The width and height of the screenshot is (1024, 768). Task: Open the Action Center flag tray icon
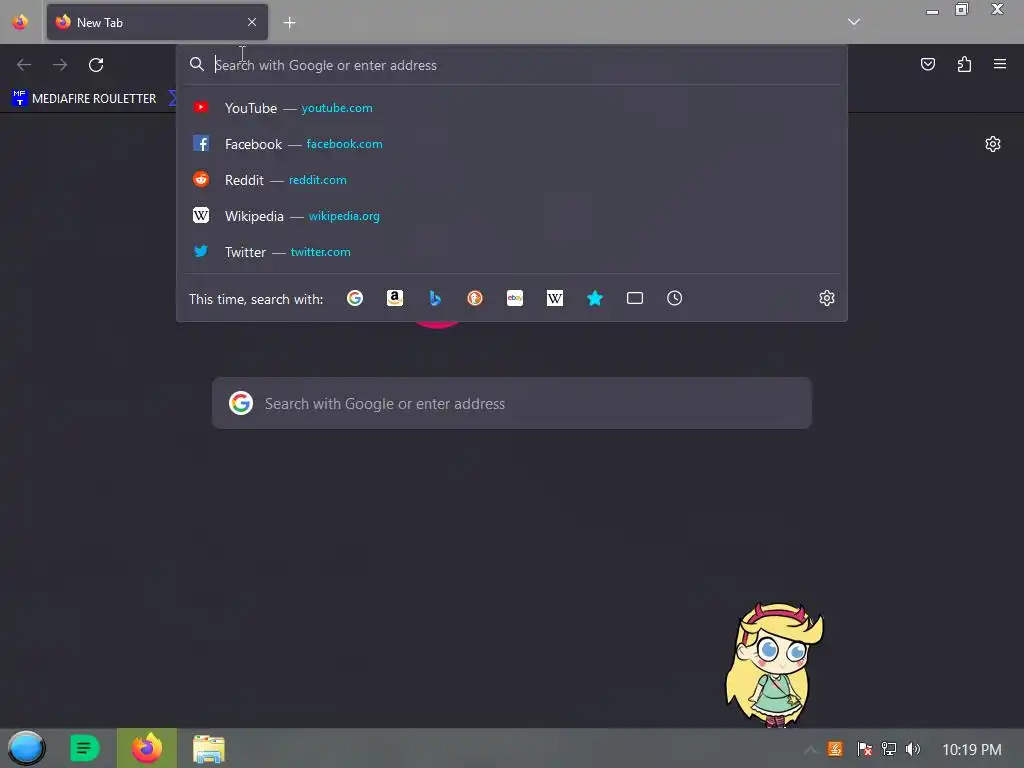(x=864, y=749)
